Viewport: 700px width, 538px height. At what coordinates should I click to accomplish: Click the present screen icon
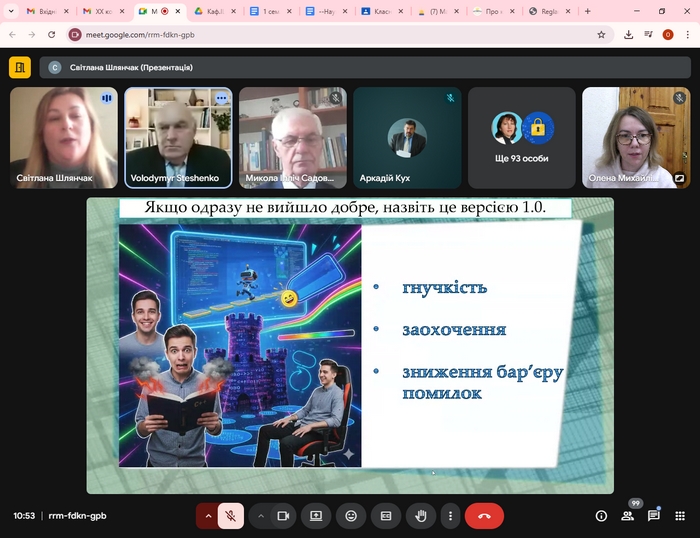click(x=316, y=516)
